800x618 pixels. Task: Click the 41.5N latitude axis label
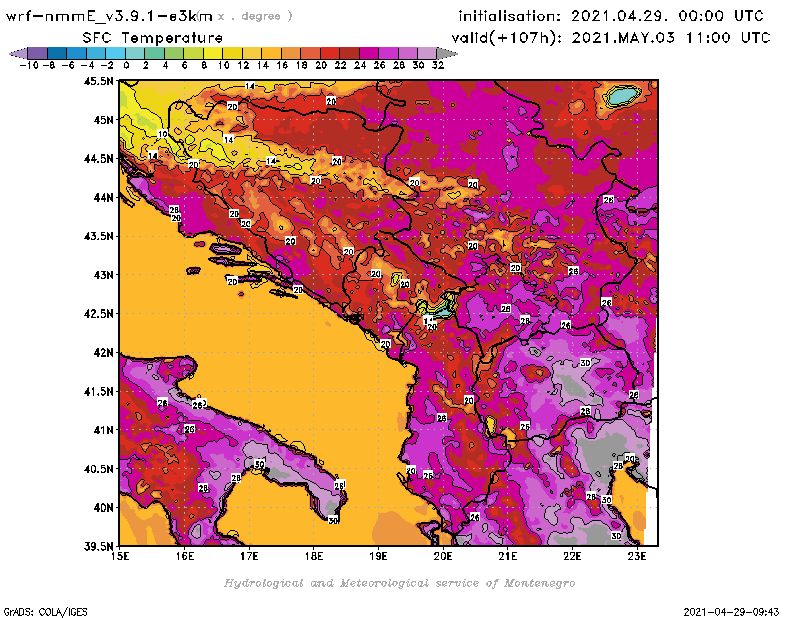pyautogui.click(x=98, y=391)
